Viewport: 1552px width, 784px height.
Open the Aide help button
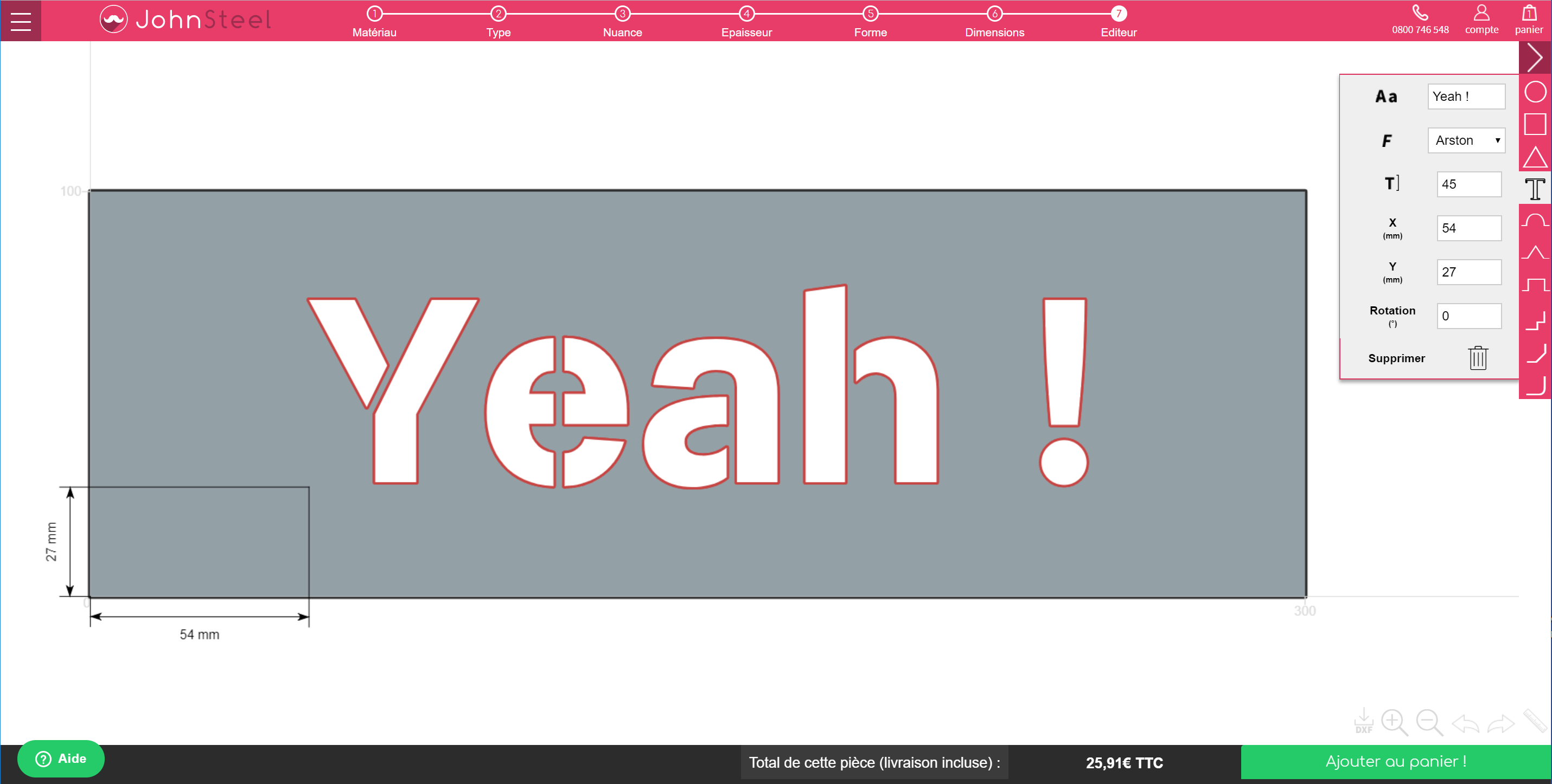click(61, 758)
